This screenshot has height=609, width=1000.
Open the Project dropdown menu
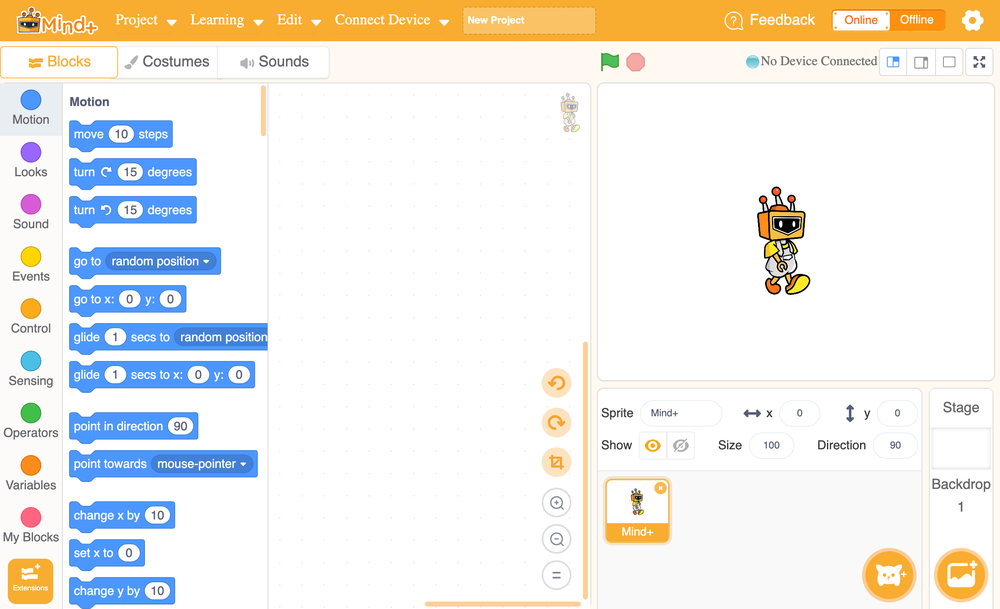pos(145,20)
